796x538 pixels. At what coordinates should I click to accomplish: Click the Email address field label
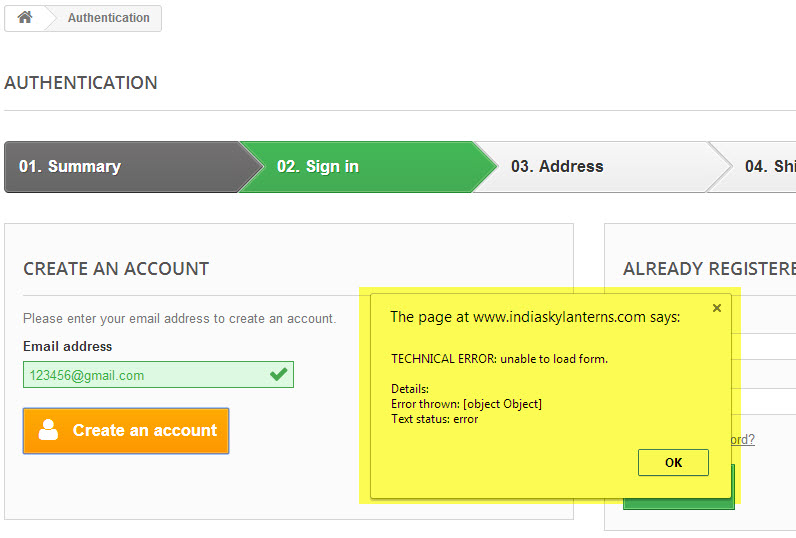pyautogui.click(x=68, y=346)
